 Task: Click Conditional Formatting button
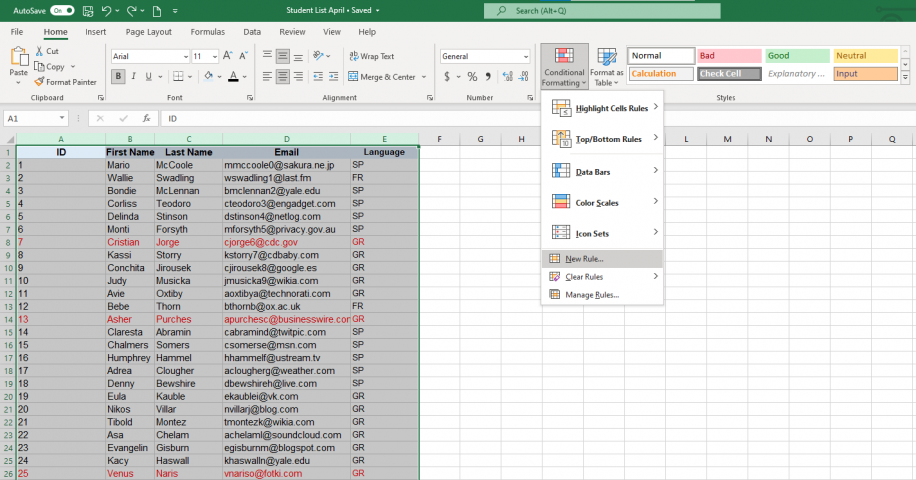[x=564, y=67]
